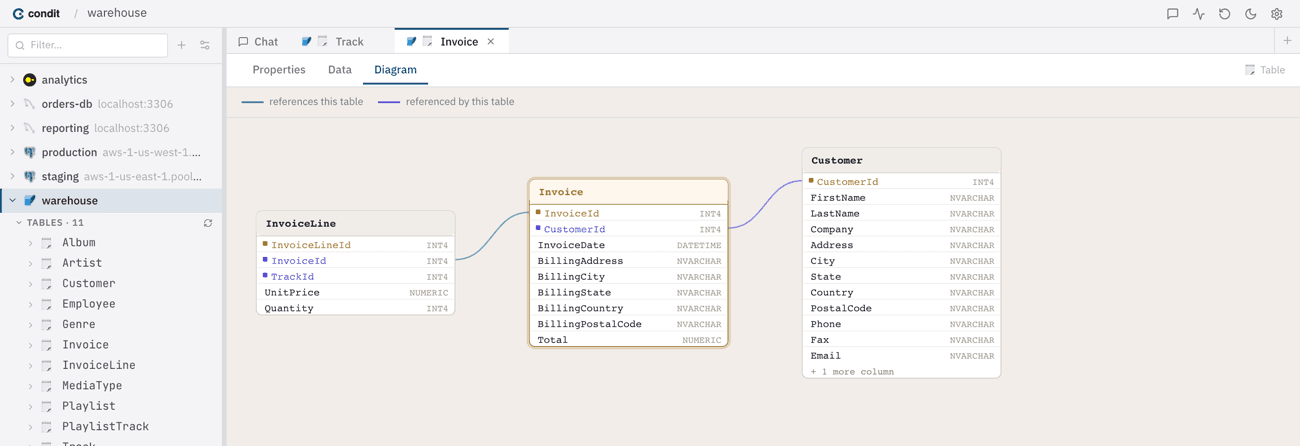
Task: Switch to the Chat tab
Action: click(258, 42)
